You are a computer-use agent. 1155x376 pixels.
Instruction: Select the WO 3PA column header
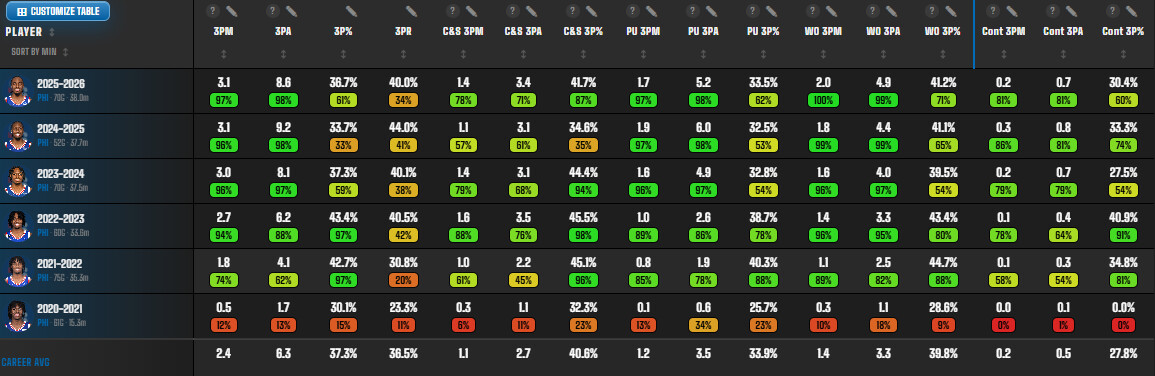pyautogui.click(x=882, y=31)
